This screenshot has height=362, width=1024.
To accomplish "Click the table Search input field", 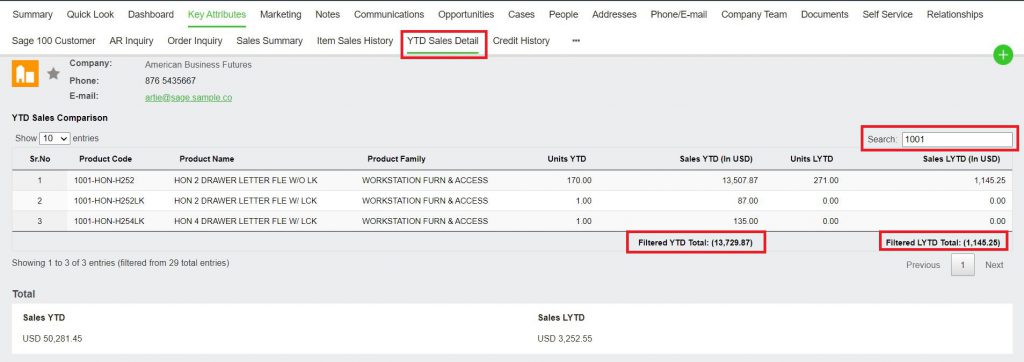I will (x=957, y=139).
